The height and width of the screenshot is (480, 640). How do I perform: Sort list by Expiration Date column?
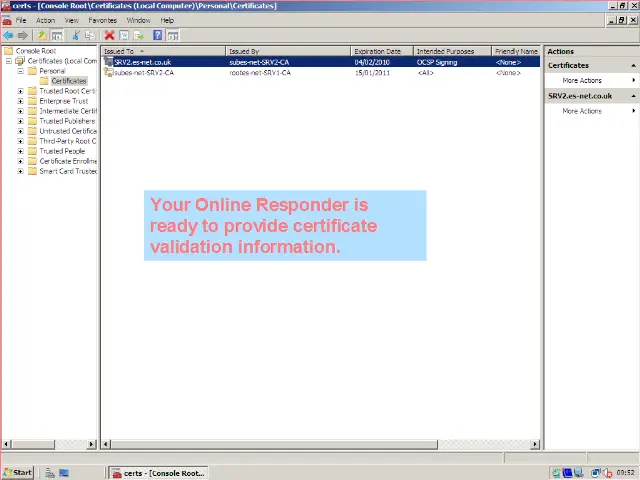click(378, 51)
